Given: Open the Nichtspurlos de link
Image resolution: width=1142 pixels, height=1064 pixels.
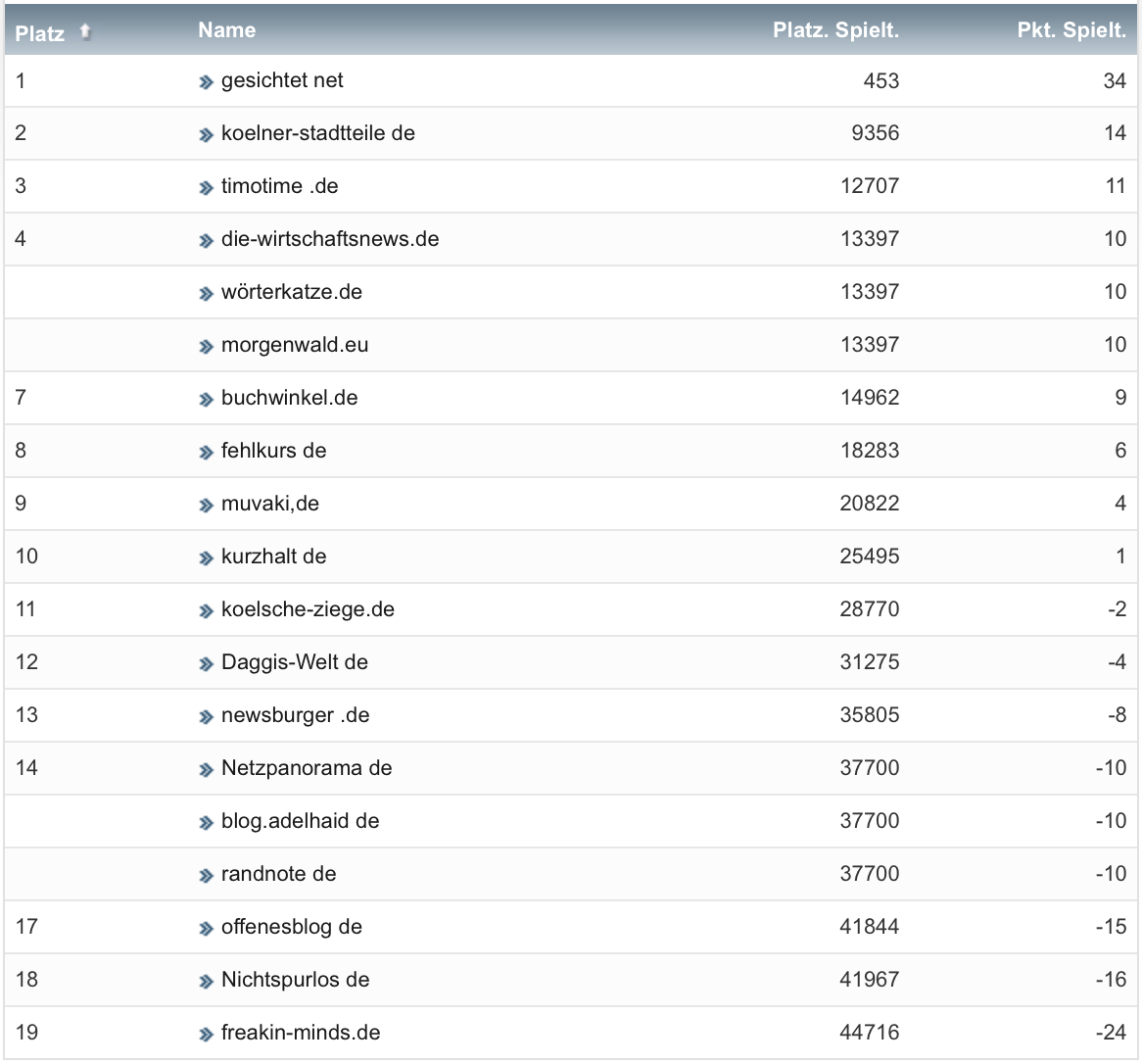Looking at the screenshot, I should 296,980.
